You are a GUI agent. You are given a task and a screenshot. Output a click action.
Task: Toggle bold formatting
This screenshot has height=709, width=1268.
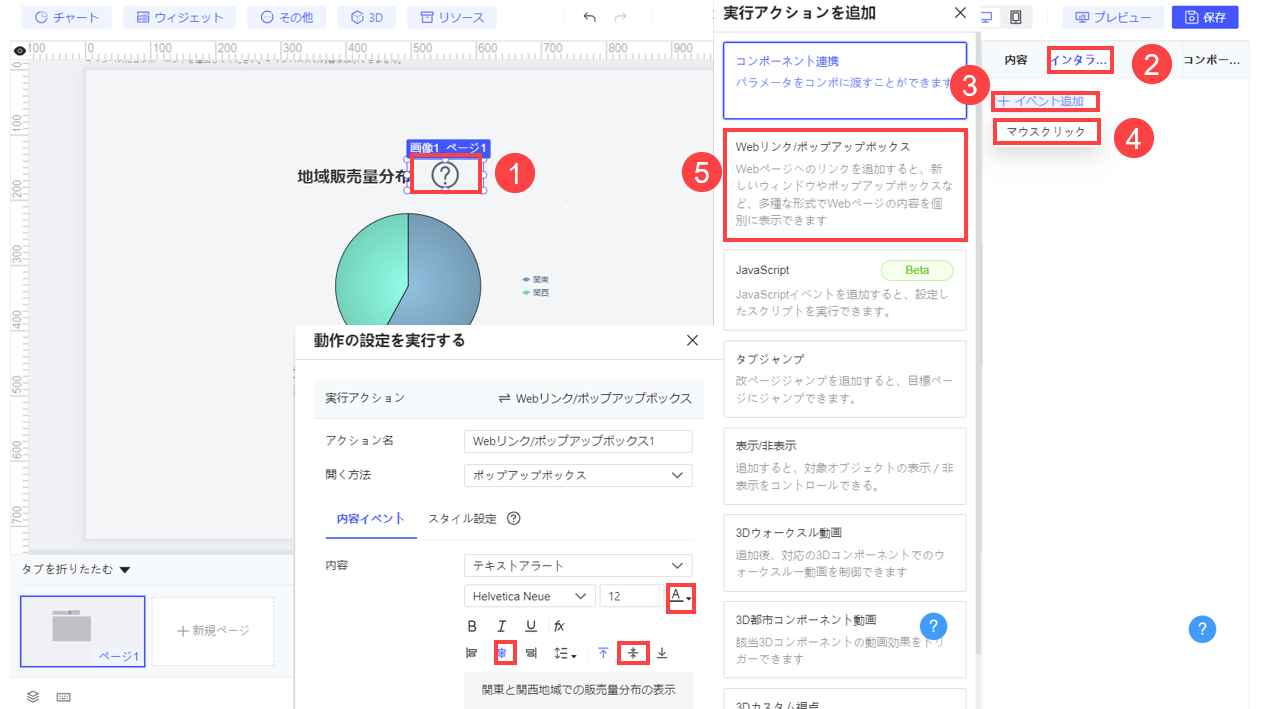click(x=472, y=626)
